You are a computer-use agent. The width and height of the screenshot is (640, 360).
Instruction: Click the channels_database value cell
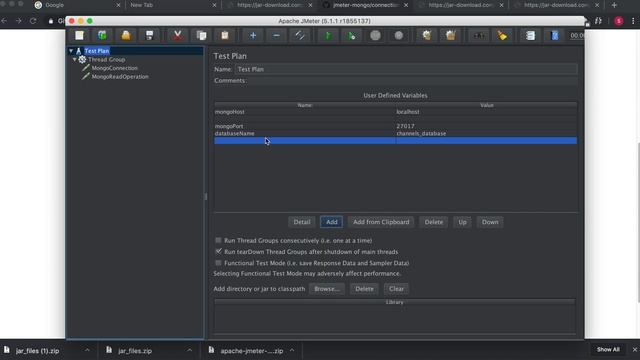coord(486,133)
